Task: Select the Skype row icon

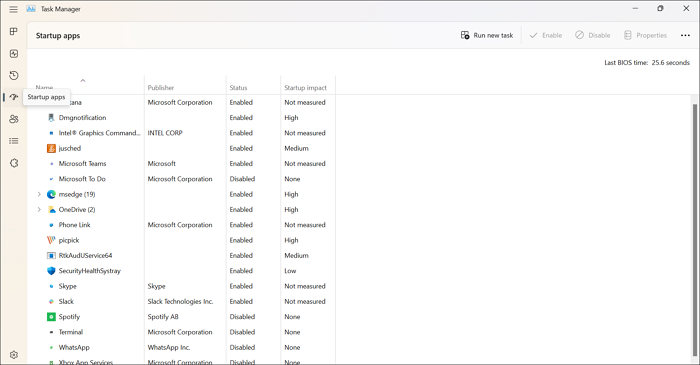Action: click(x=51, y=286)
